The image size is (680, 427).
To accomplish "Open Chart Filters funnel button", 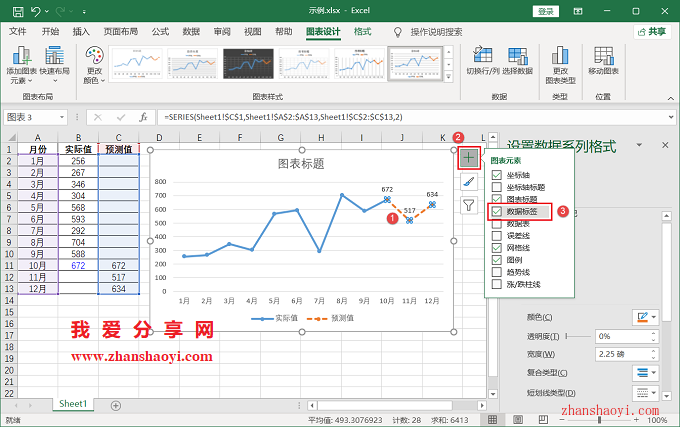I will (469, 205).
